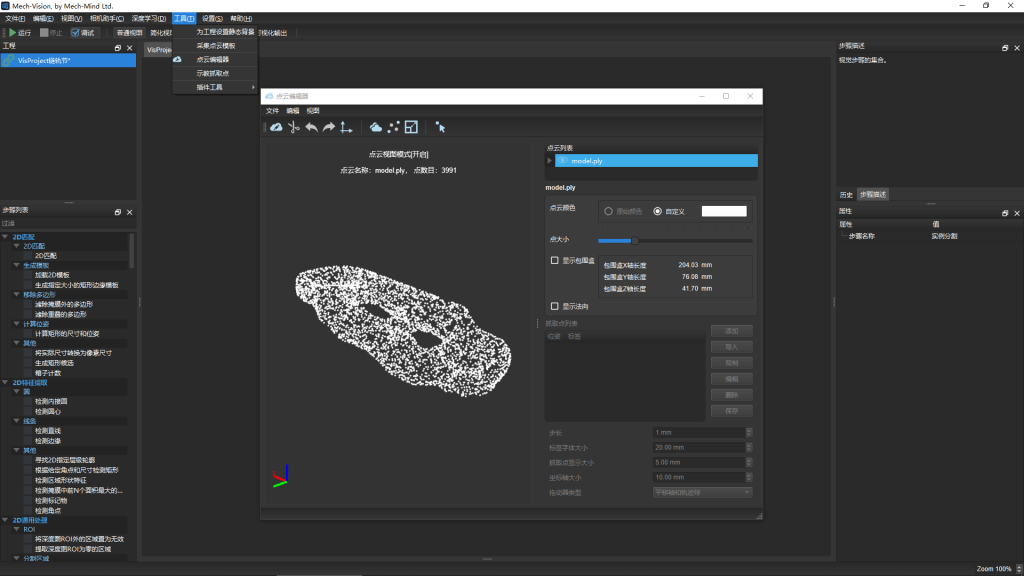The height and width of the screenshot is (576, 1024).
Task: Switch to the 历史 tab
Action: coord(846,194)
